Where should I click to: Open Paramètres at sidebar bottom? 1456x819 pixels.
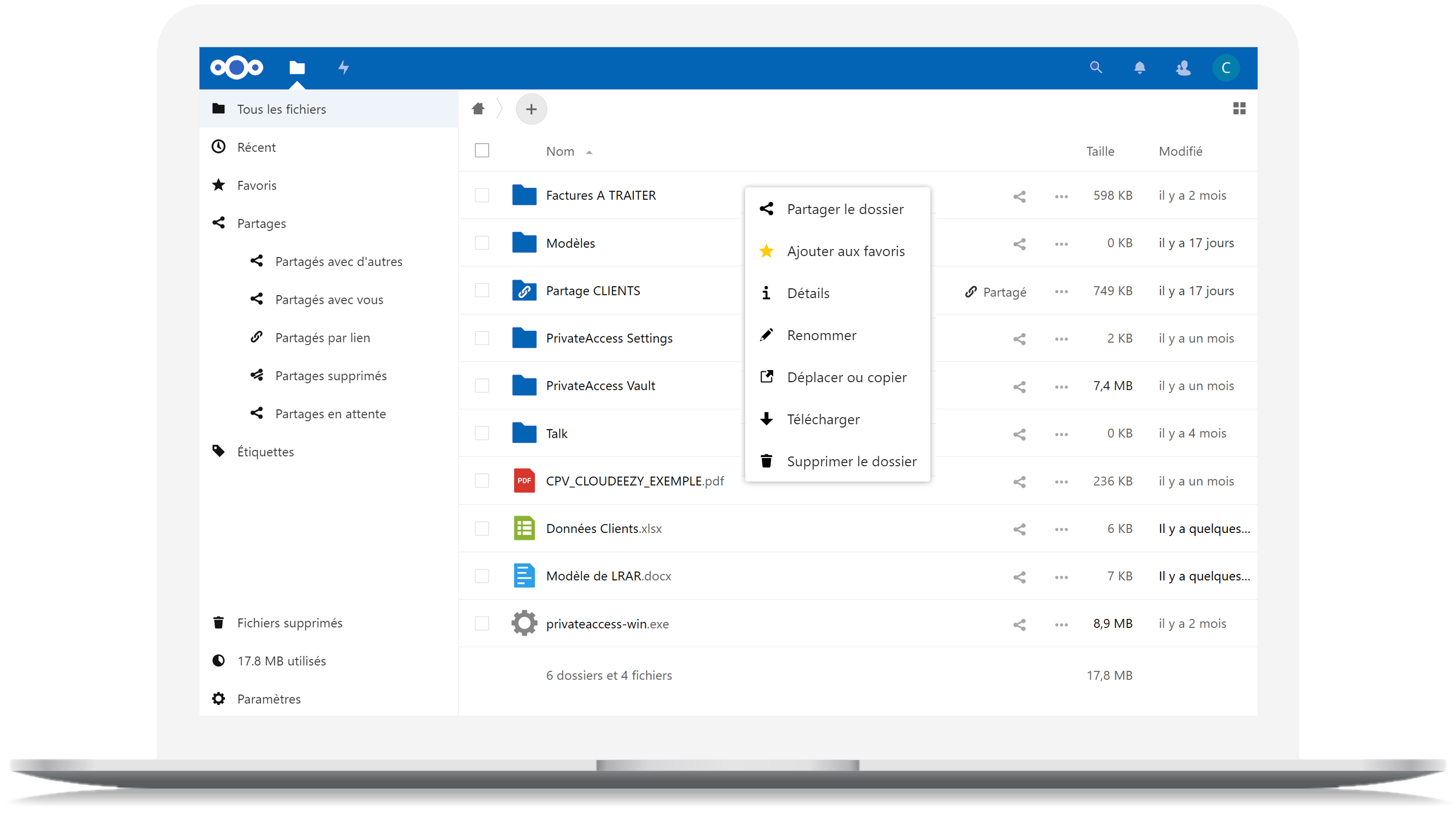329,699
